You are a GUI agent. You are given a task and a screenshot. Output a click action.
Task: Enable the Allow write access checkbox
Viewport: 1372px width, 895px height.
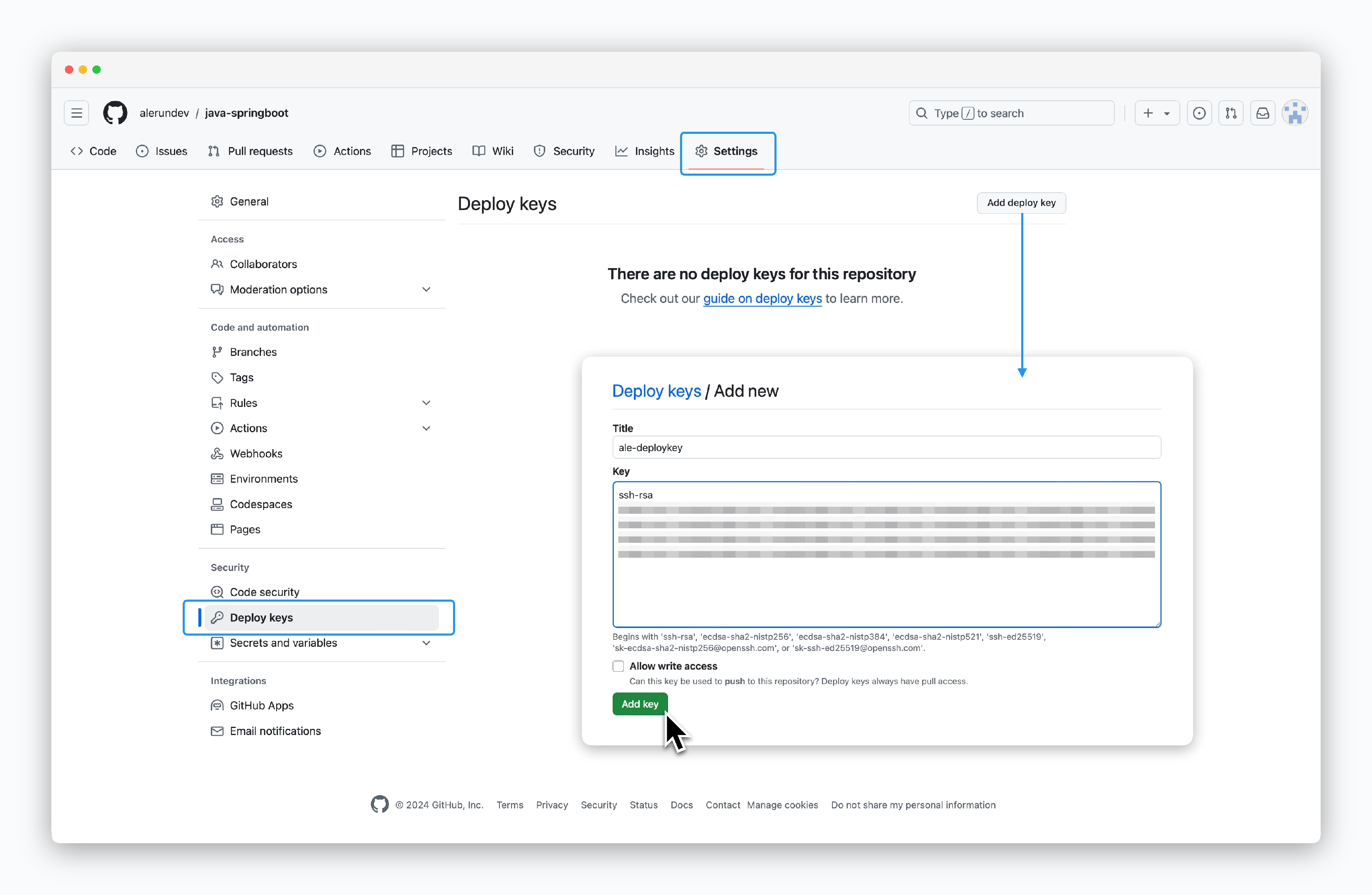tap(619, 667)
